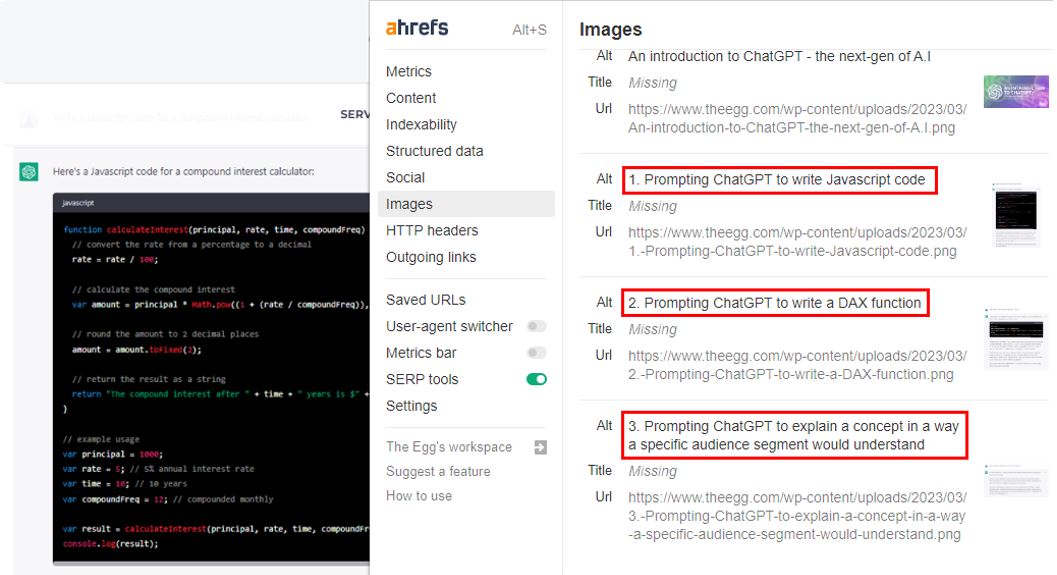Open the DAX function image thumbnail

click(x=1016, y=338)
